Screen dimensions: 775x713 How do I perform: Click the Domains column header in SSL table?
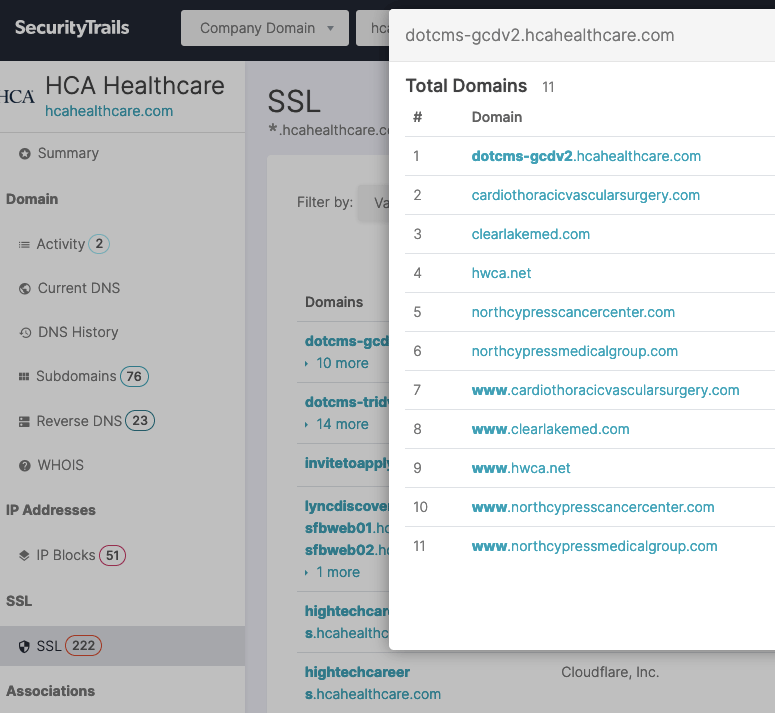(x=334, y=302)
